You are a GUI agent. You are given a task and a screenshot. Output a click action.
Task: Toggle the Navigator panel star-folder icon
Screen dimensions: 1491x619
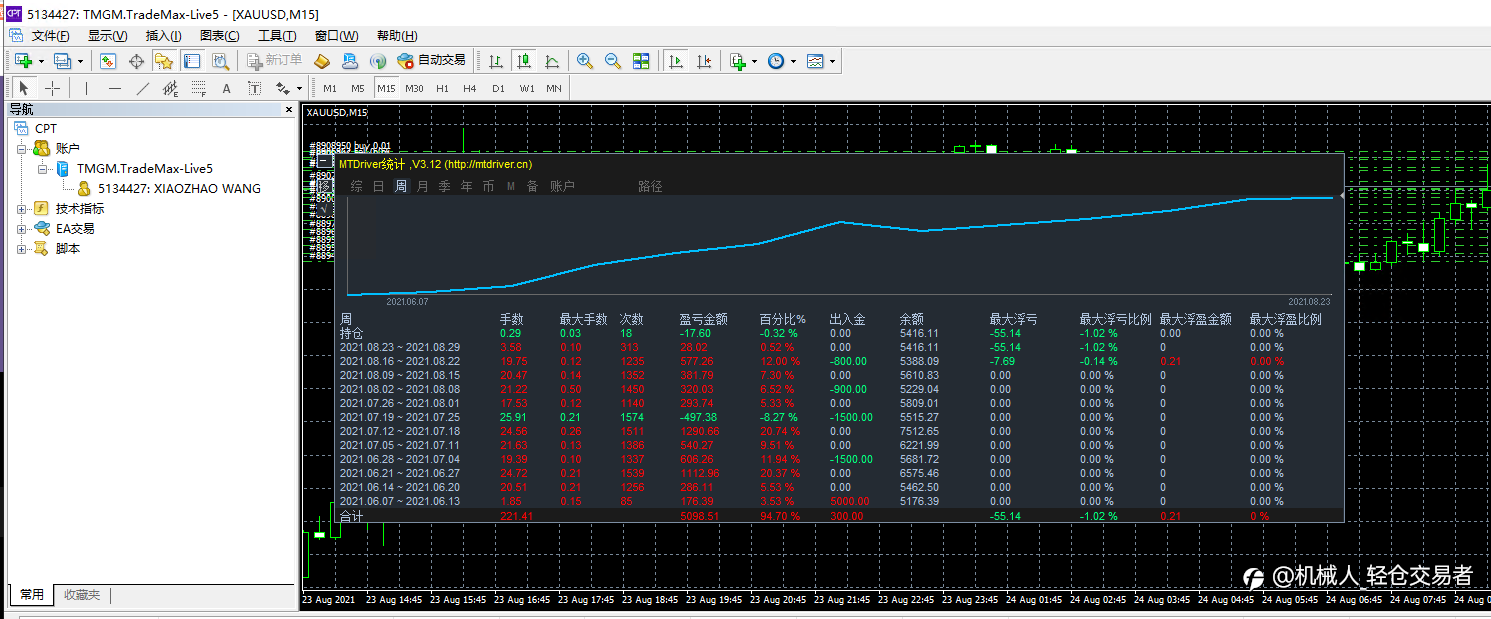point(164,61)
